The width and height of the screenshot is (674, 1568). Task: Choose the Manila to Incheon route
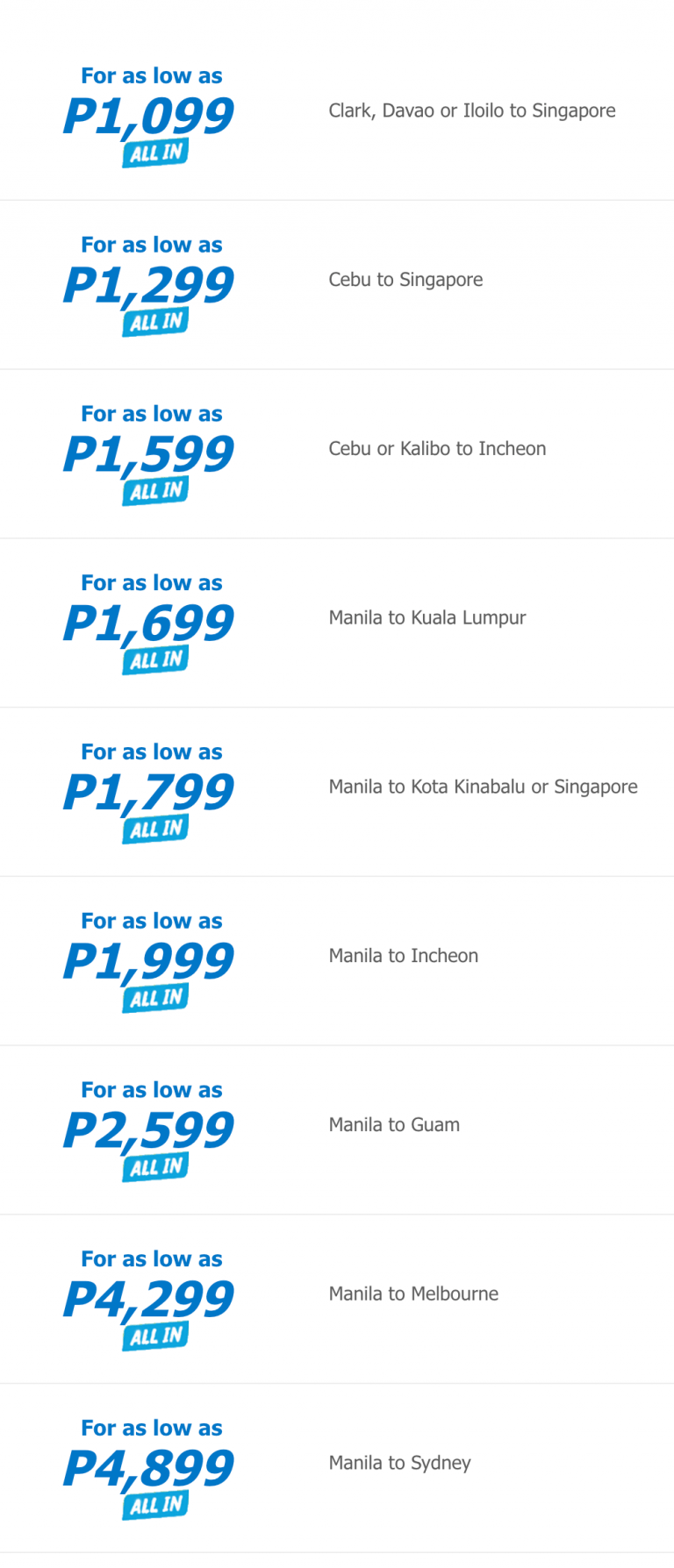pos(404,956)
